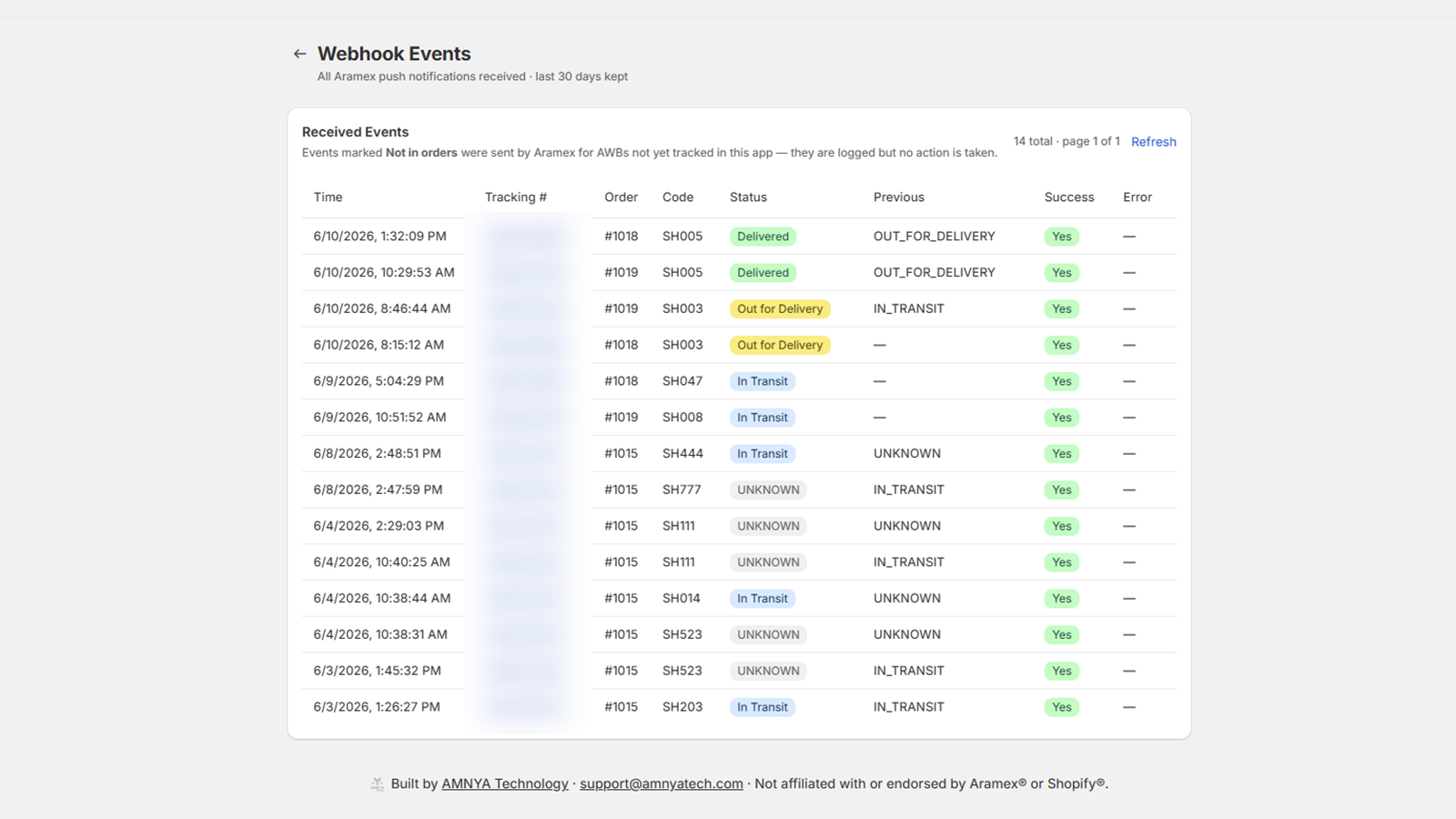Click the Order column header

[x=621, y=197]
